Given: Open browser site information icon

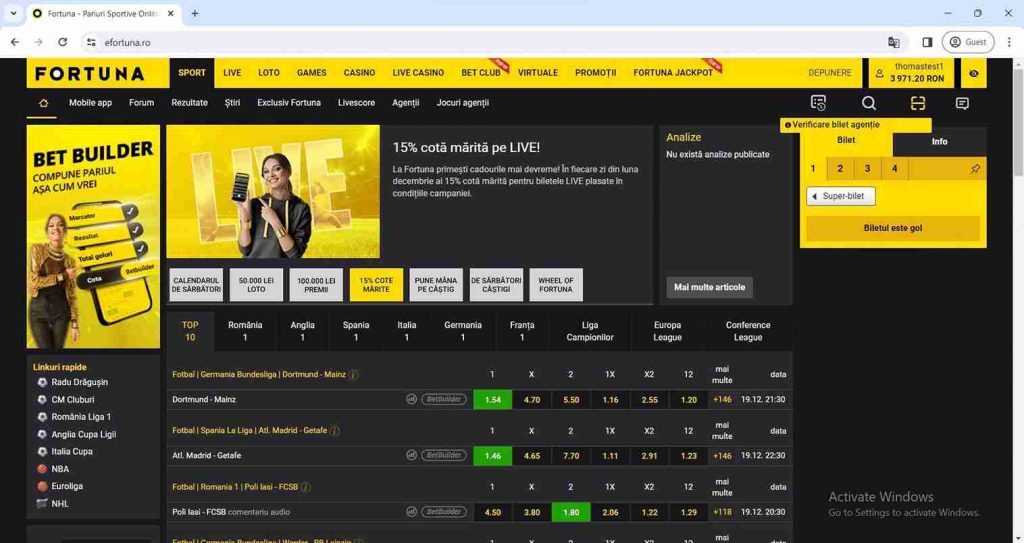Looking at the screenshot, I should pyautogui.click(x=91, y=42).
